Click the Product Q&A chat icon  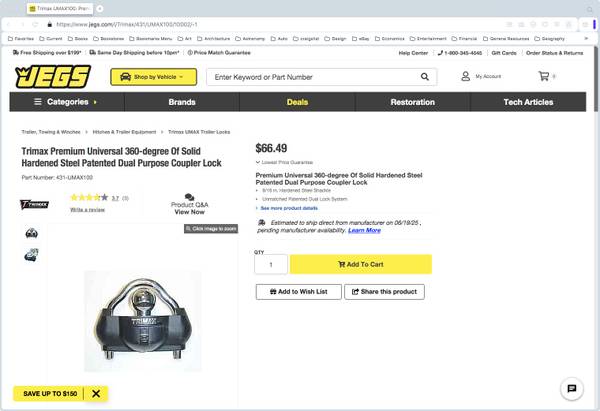(x=189, y=198)
